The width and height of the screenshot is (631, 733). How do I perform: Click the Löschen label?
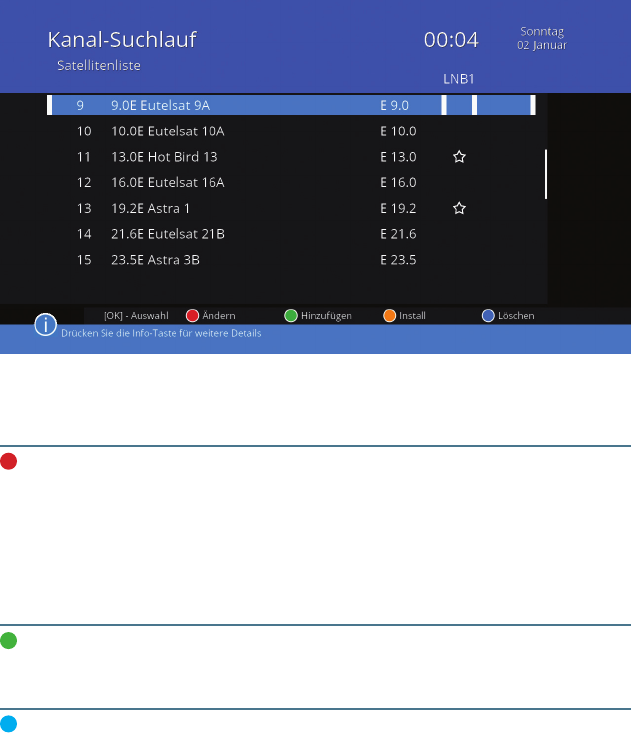(x=516, y=316)
